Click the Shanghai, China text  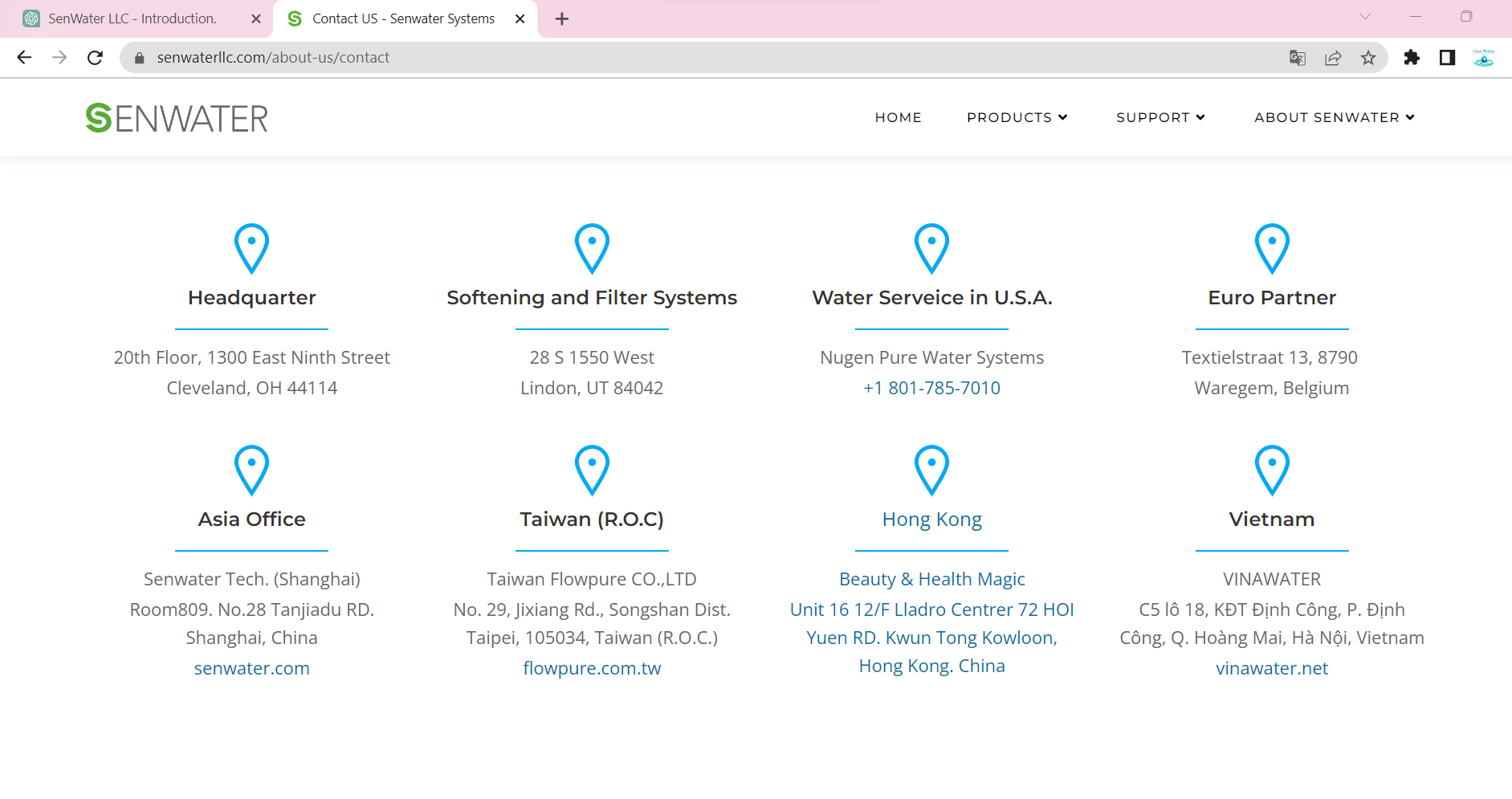click(252, 638)
